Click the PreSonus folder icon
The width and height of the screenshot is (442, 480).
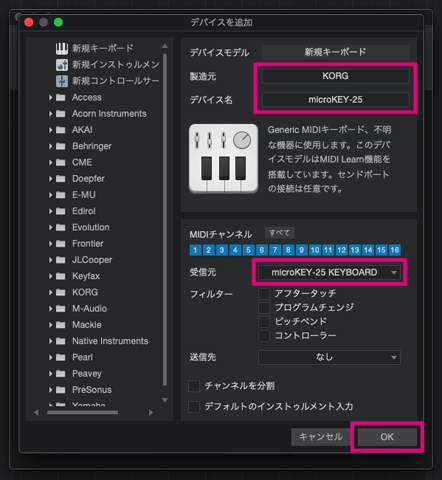click(x=60, y=390)
